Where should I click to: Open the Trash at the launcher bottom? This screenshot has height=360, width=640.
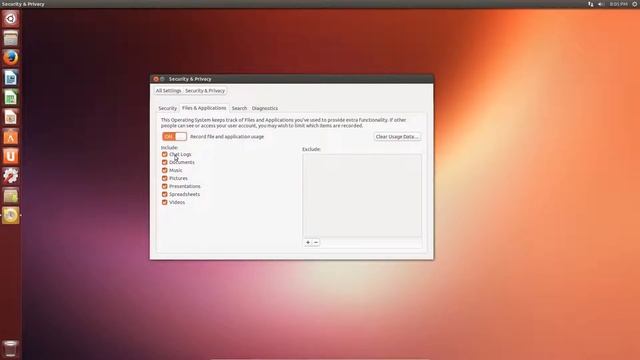point(11,349)
